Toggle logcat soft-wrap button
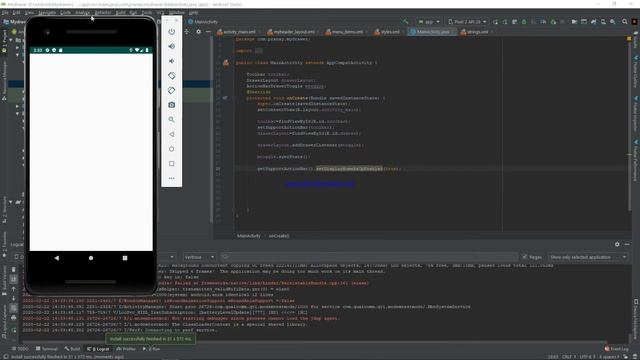 pos(13,308)
